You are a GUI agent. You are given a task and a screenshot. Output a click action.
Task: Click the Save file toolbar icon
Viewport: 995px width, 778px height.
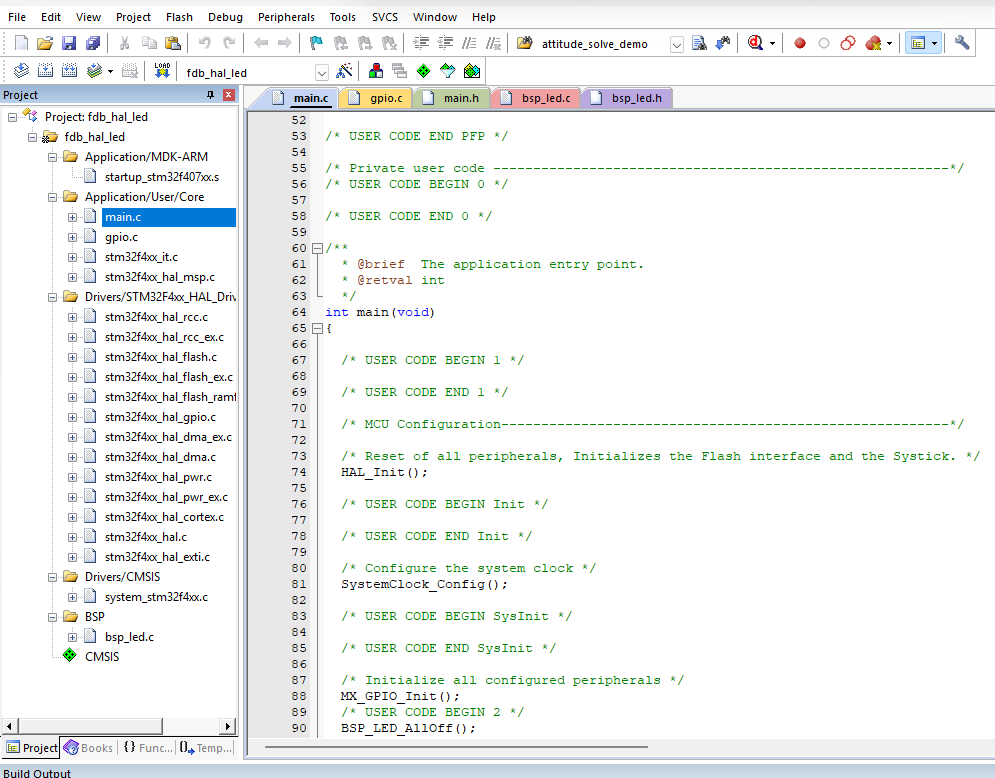[x=69, y=43]
